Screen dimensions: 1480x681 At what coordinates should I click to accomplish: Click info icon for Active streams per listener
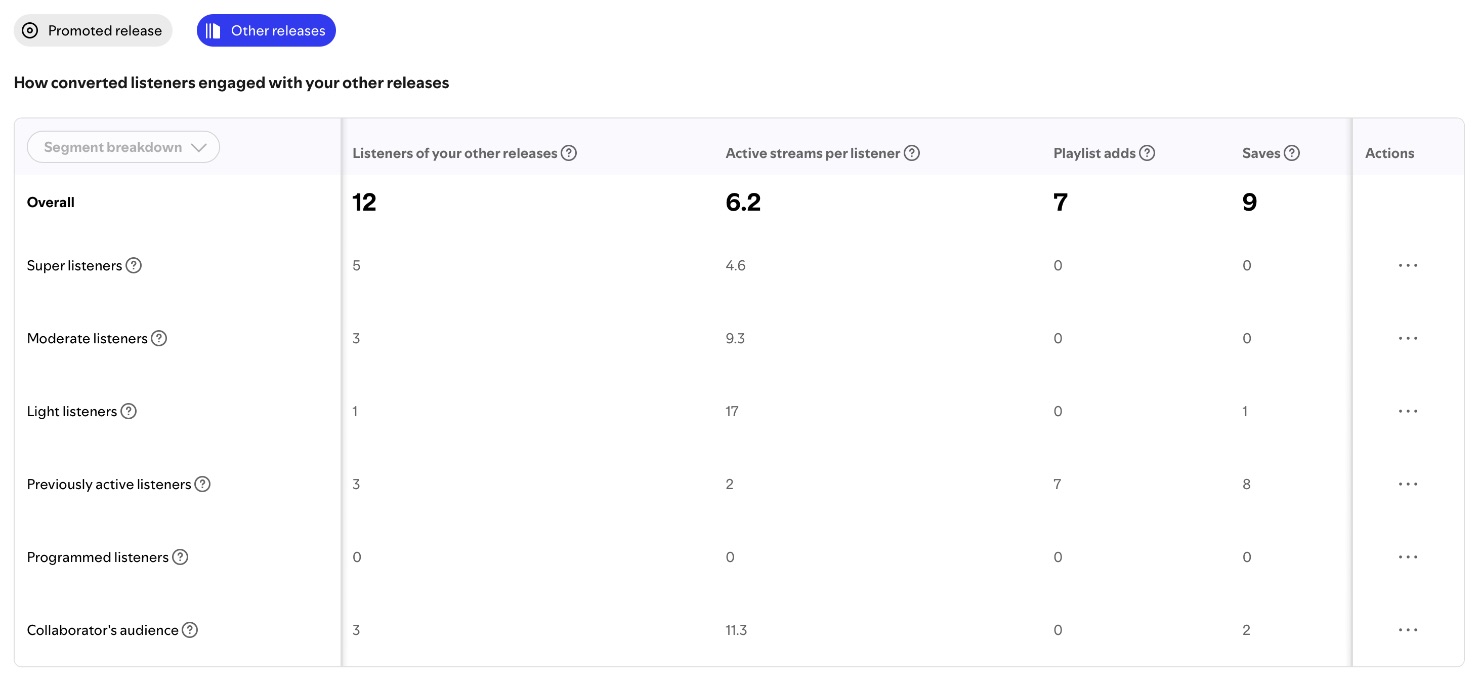(911, 154)
